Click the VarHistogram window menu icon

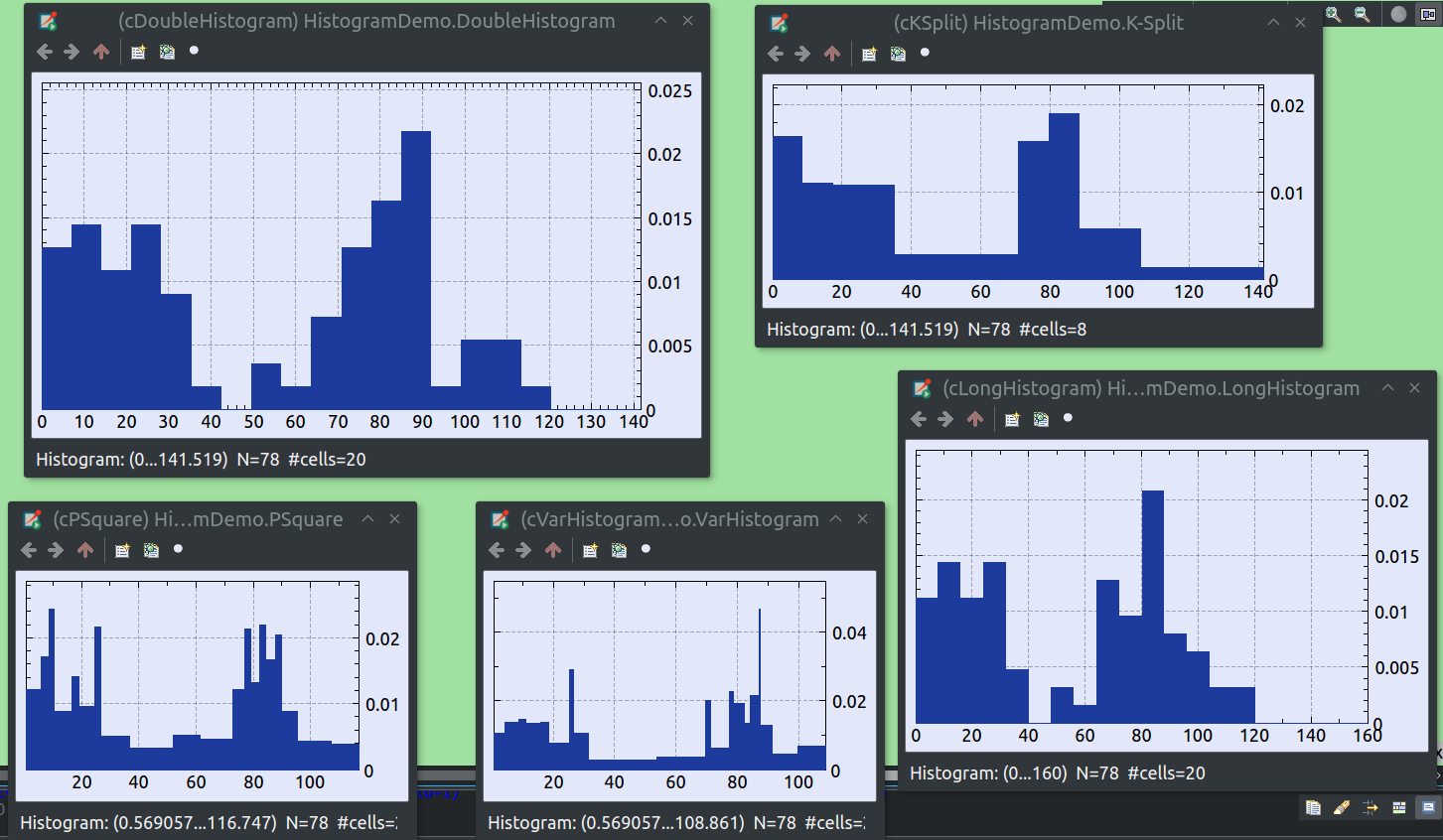coord(500,519)
